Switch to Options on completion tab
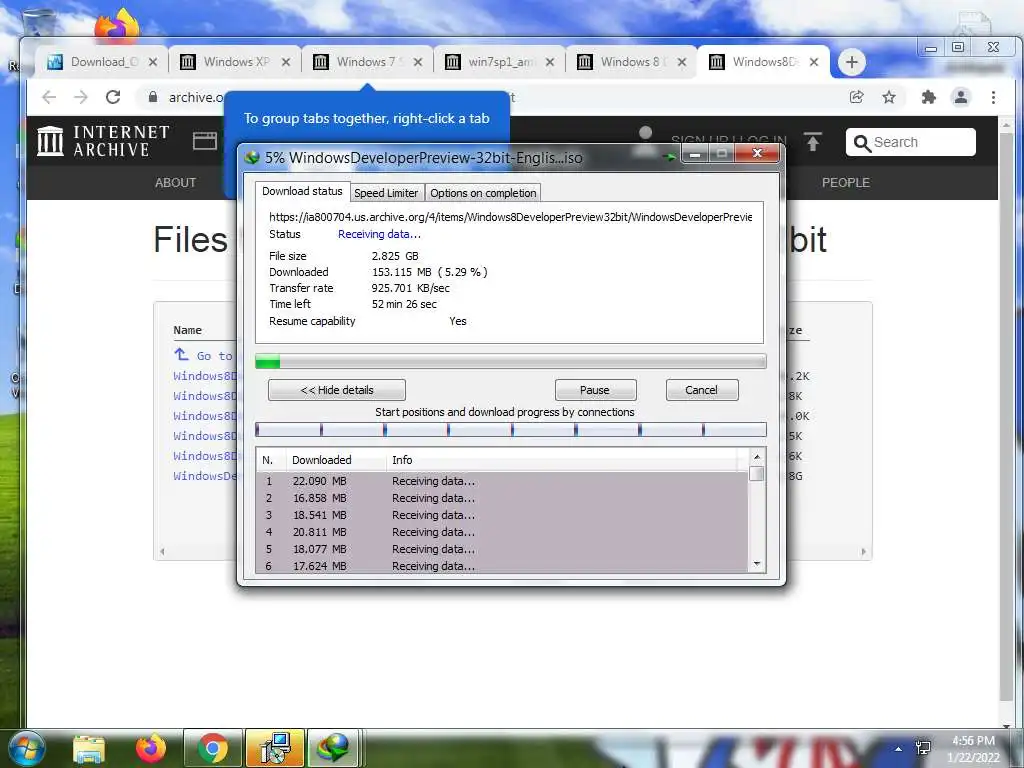Image resolution: width=1024 pixels, height=768 pixels. coord(483,193)
